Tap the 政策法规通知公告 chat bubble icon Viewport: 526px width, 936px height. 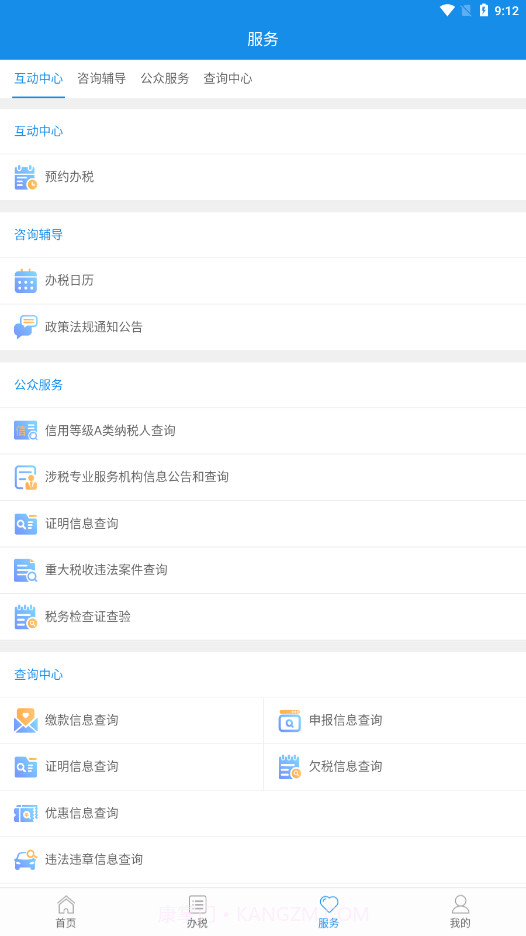pyautogui.click(x=26, y=327)
